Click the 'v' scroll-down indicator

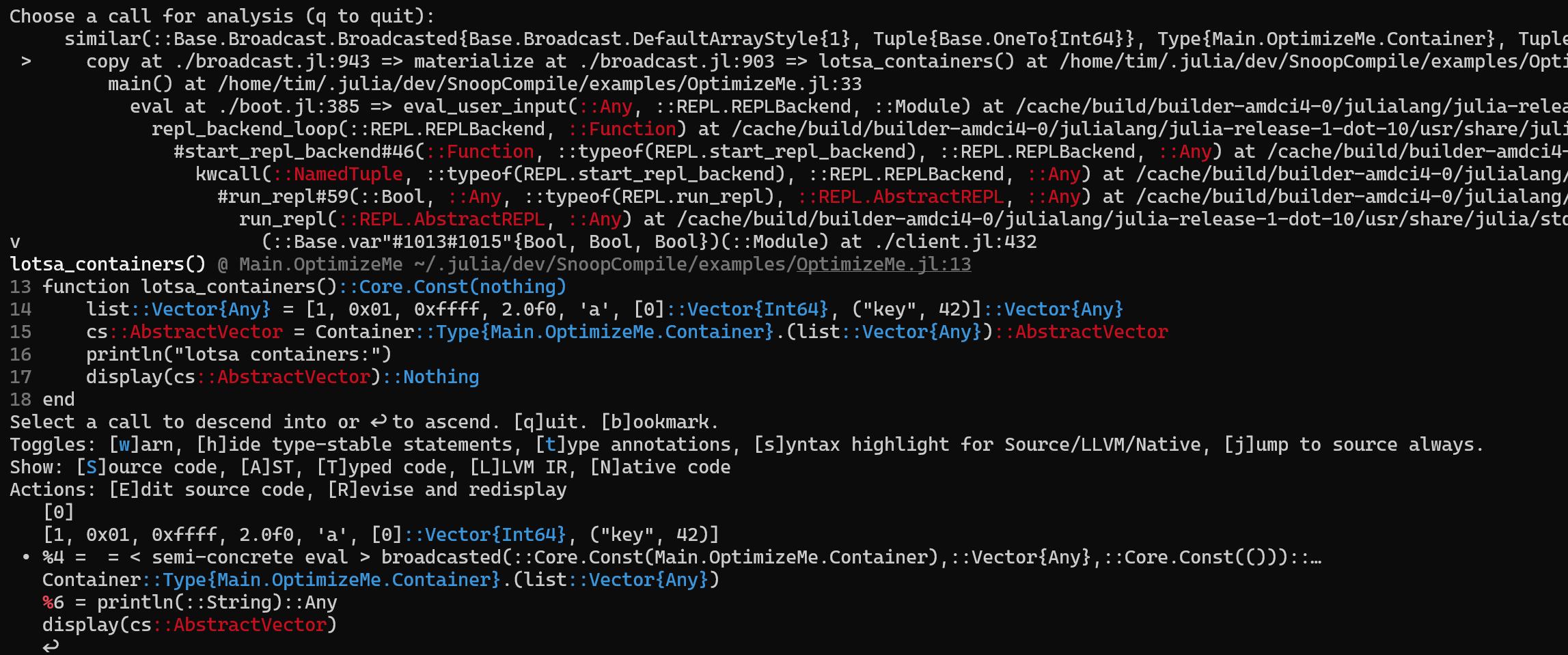click(x=15, y=242)
